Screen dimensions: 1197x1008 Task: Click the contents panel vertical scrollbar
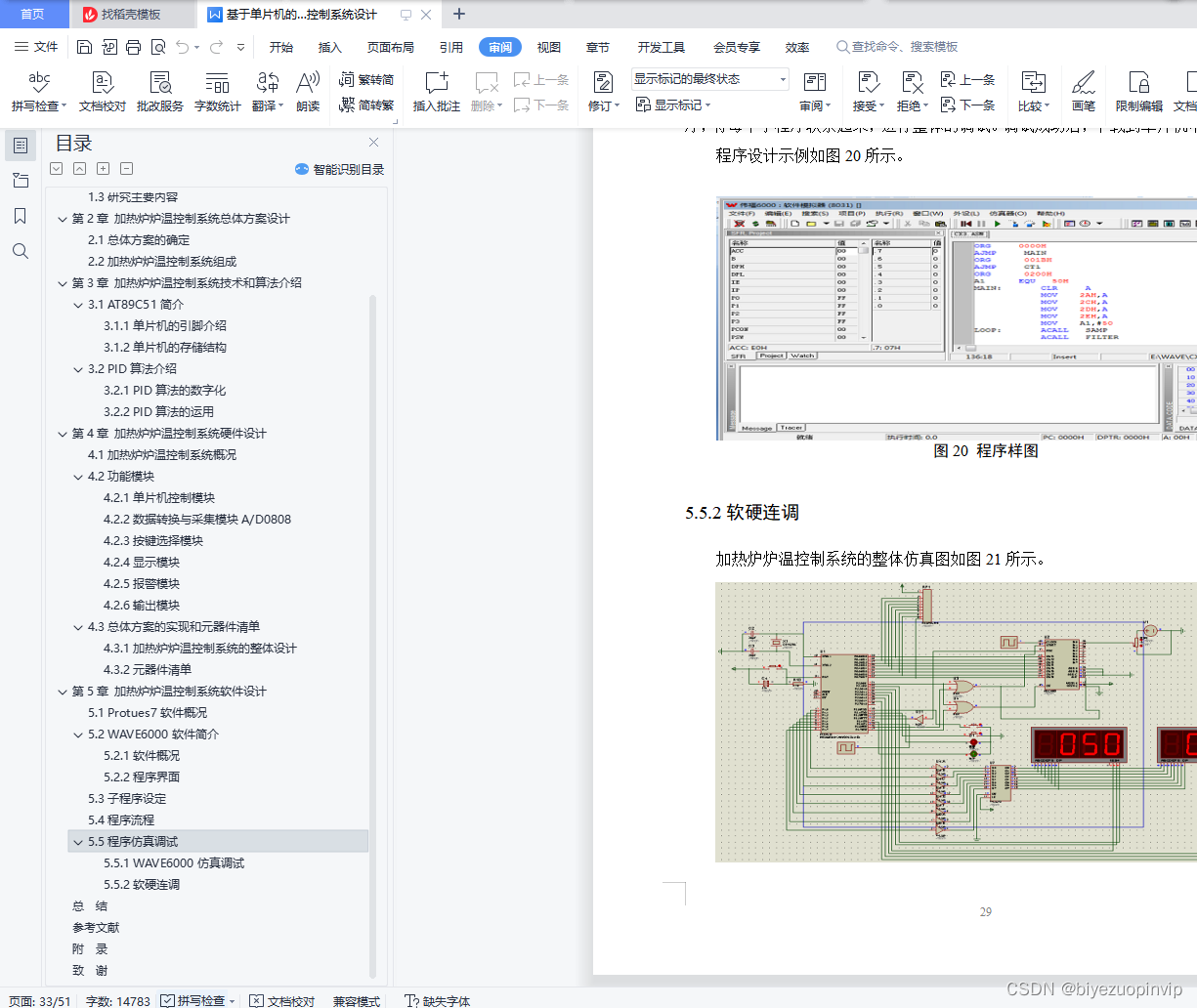point(372,635)
